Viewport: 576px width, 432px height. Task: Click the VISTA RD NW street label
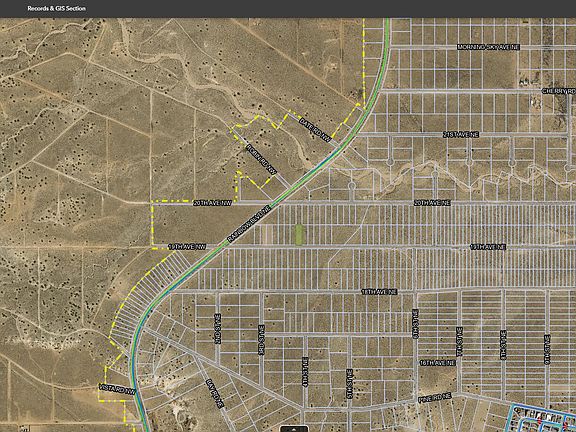click(117, 389)
